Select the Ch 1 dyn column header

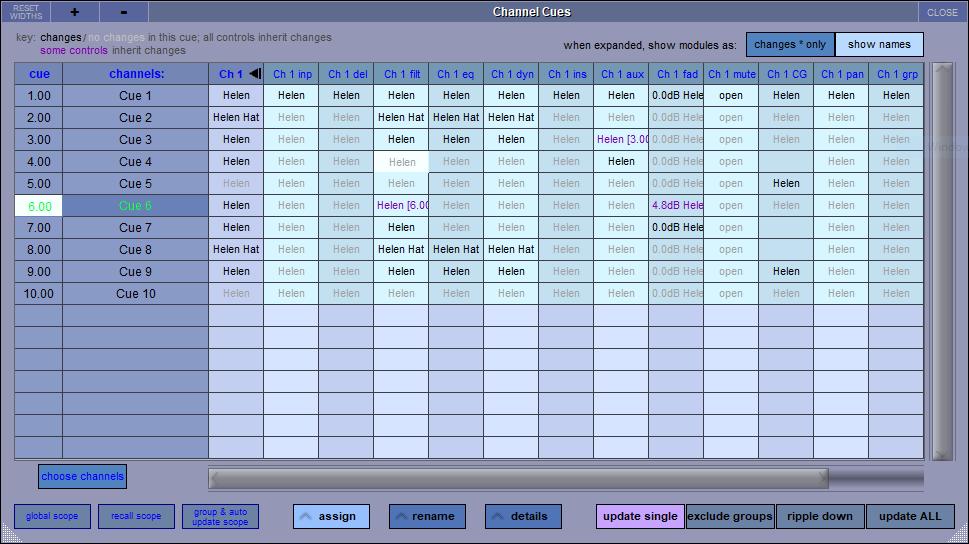point(512,74)
